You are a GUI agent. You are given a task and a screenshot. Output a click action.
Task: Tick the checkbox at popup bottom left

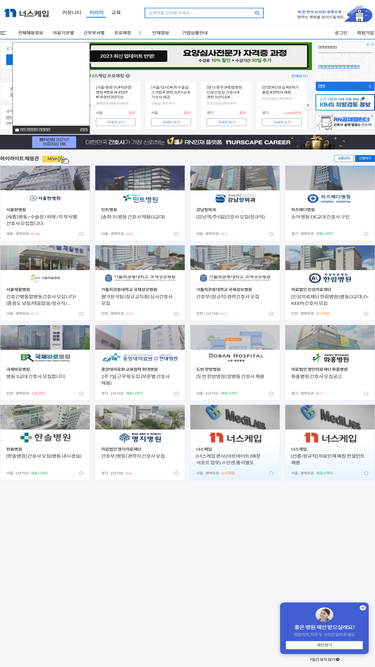click(x=17, y=130)
